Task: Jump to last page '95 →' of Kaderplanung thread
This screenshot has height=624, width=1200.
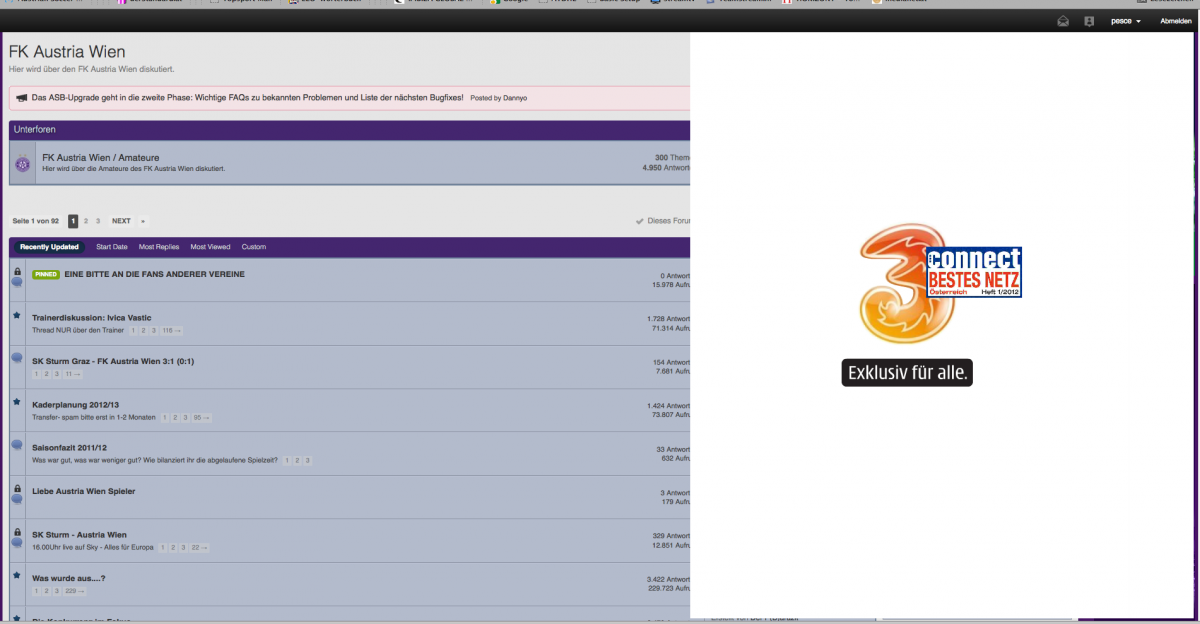Action: pyautogui.click(x=201, y=417)
